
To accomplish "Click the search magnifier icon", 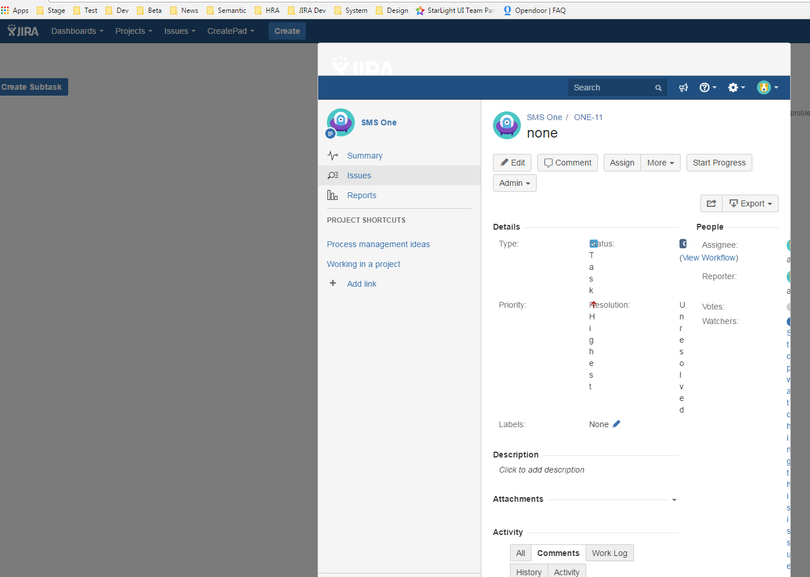I will [658, 88].
